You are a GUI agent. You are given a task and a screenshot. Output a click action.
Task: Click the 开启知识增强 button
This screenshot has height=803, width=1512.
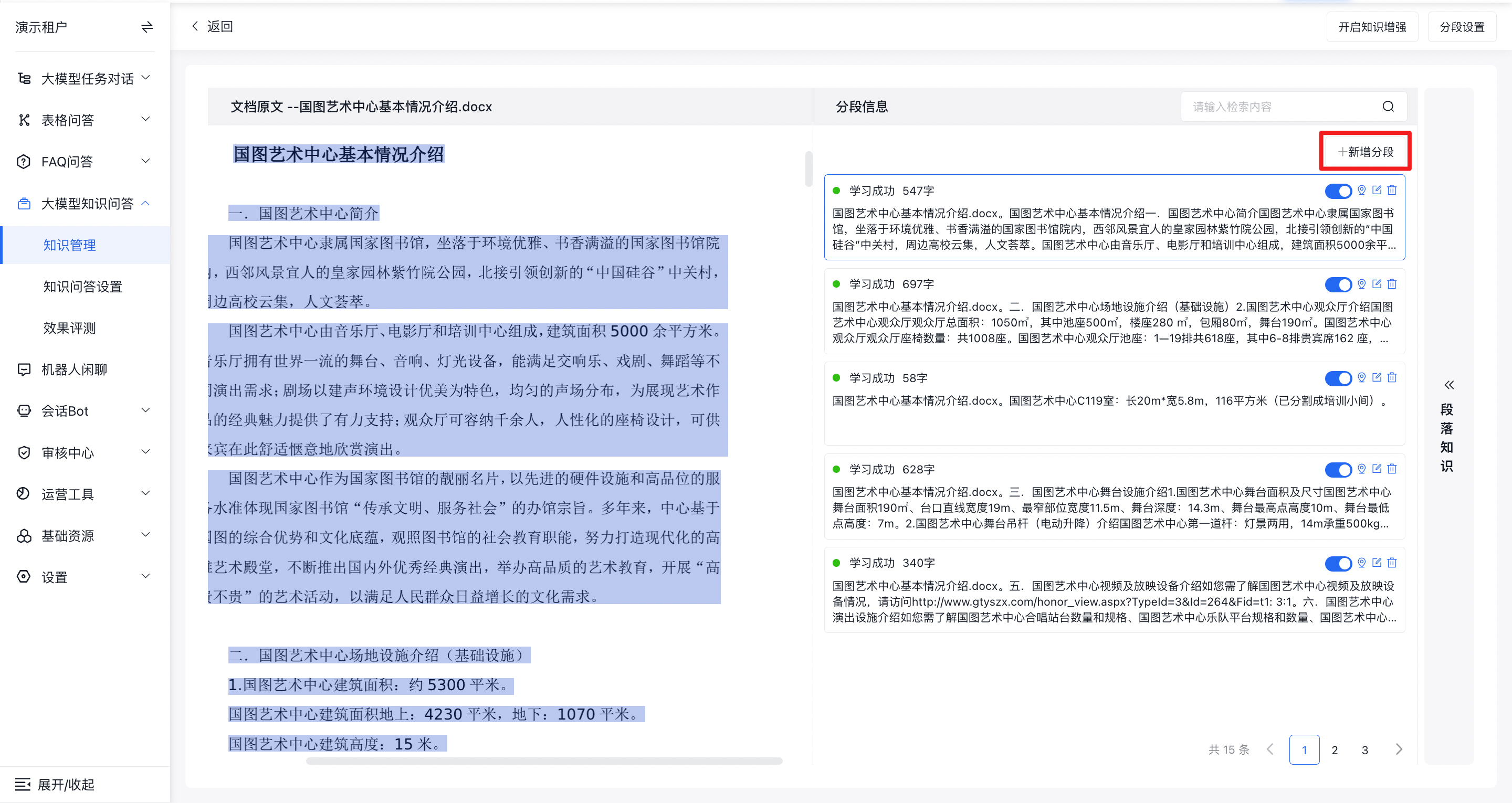(x=1372, y=27)
